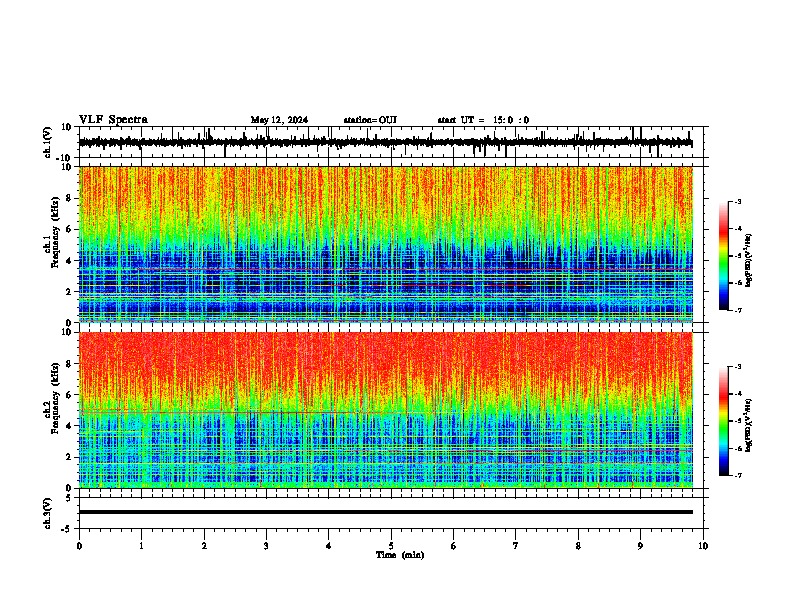Click the ch.2 frequency spectrogram panel
Image resolution: width=792 pixels, height=612 pixels.
386,410
